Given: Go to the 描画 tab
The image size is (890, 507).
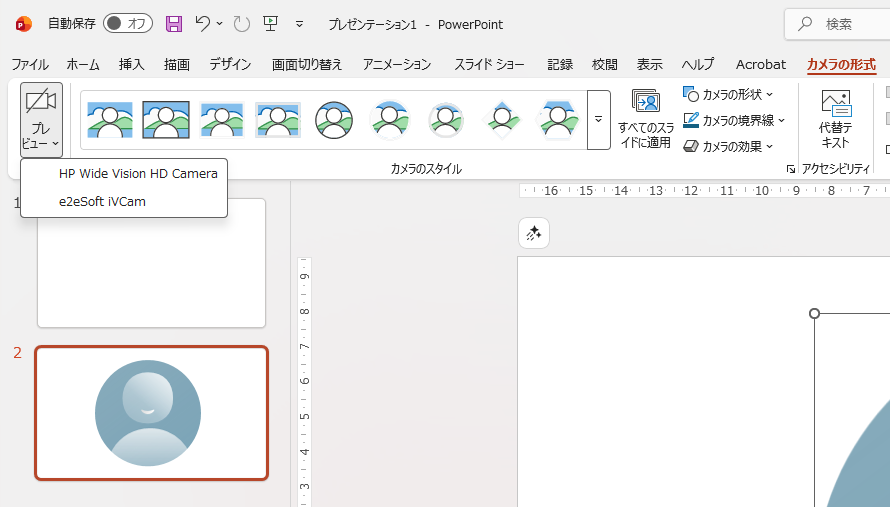Looking at the screenshot, I should point(177,65).
